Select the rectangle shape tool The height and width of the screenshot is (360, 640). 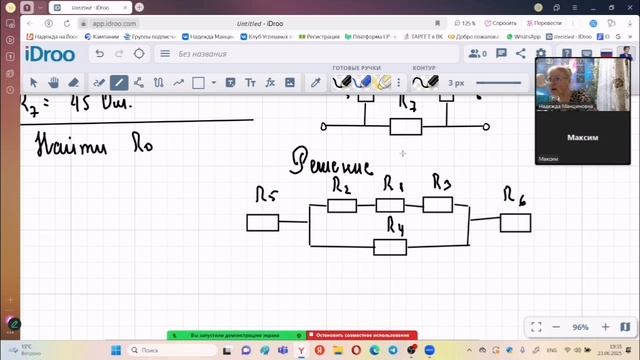click(198, 83)
